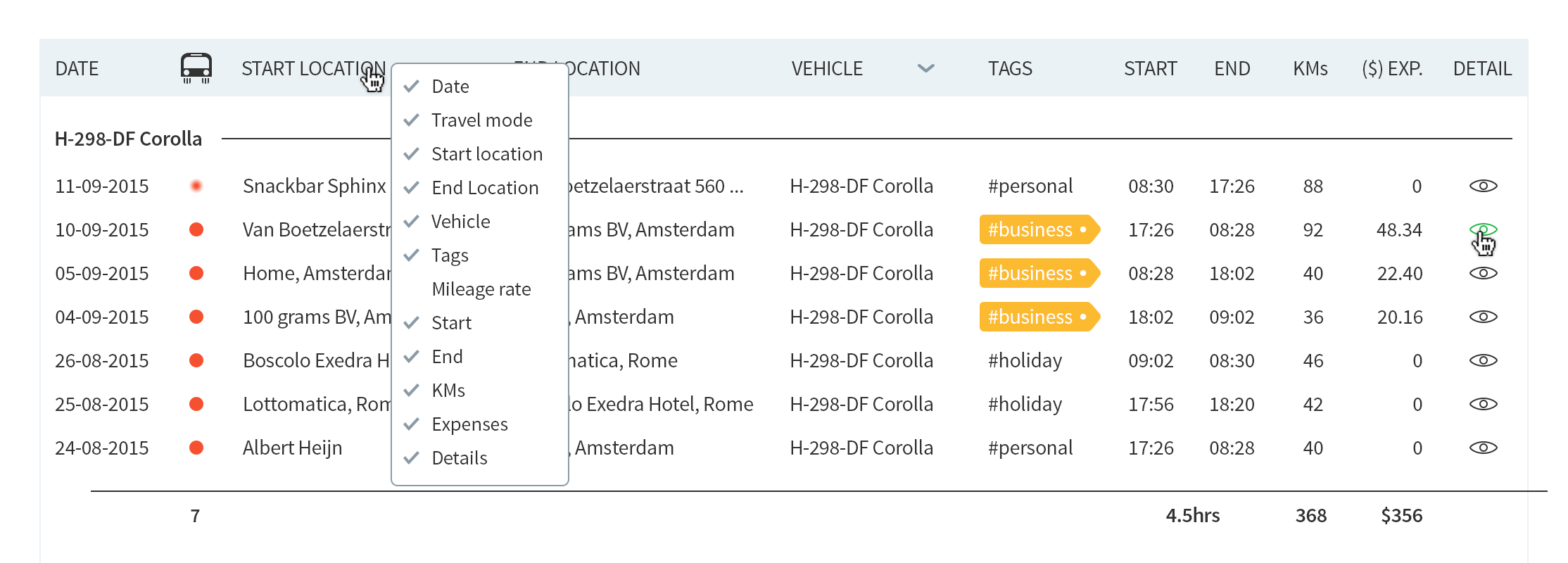
Task: Open the 10-09-2015 #business tag selector
Action: (1038, 229)
